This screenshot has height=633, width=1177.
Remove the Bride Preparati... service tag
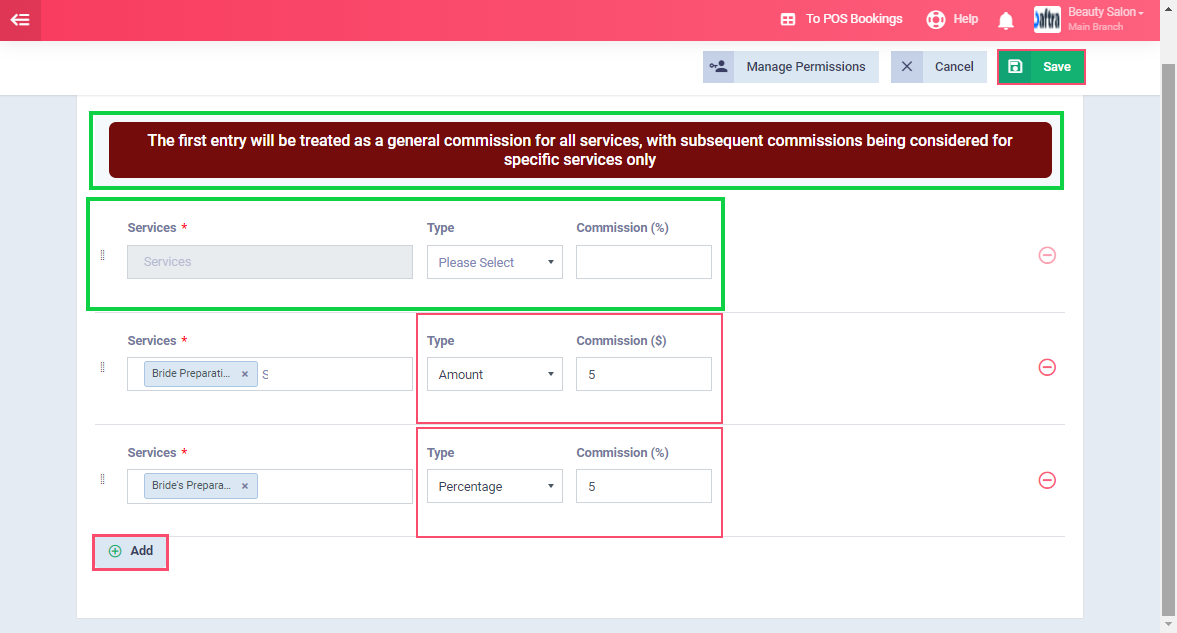(x=245, y=374)
